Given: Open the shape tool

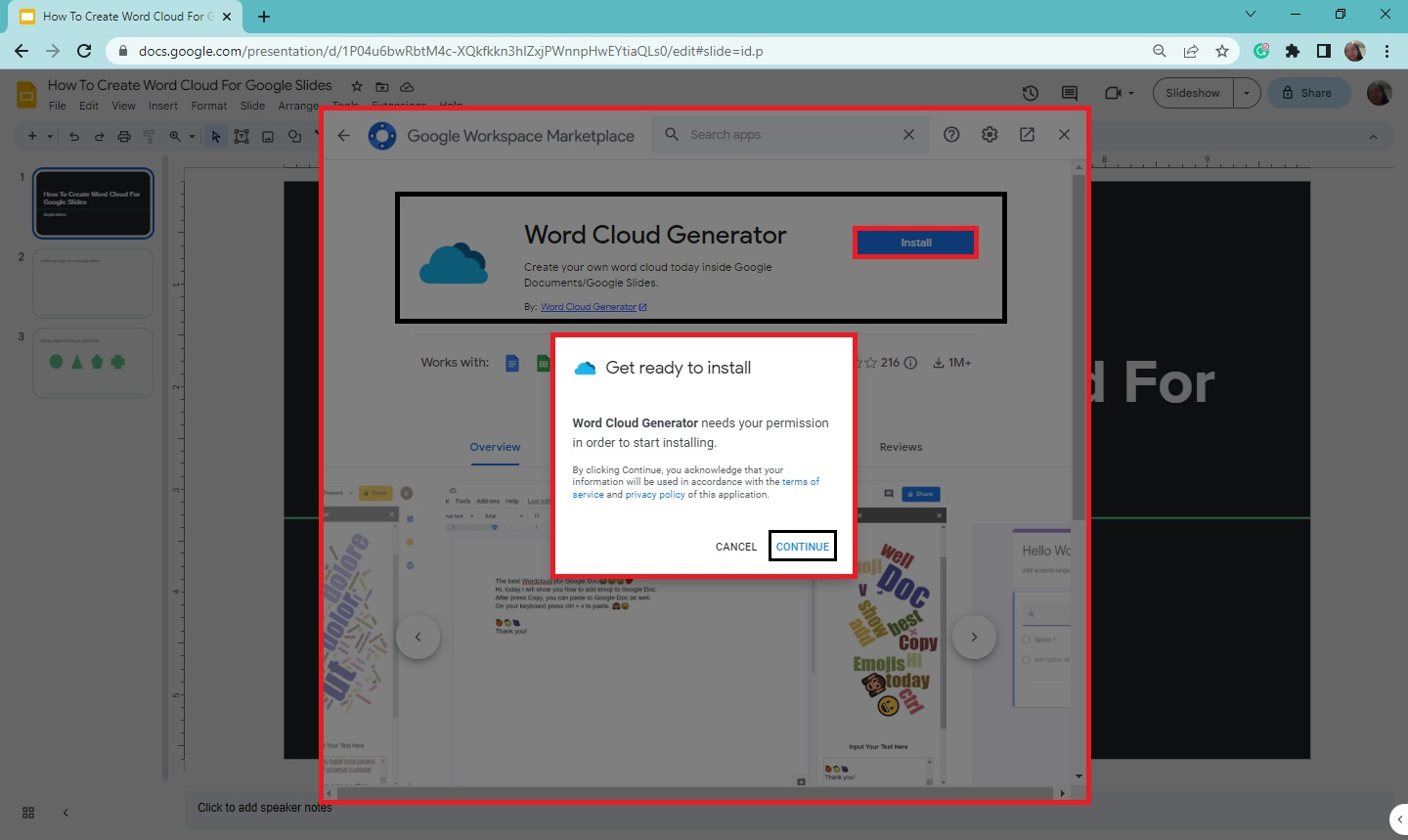Looking at the screenshot, I should coord(294,136).
